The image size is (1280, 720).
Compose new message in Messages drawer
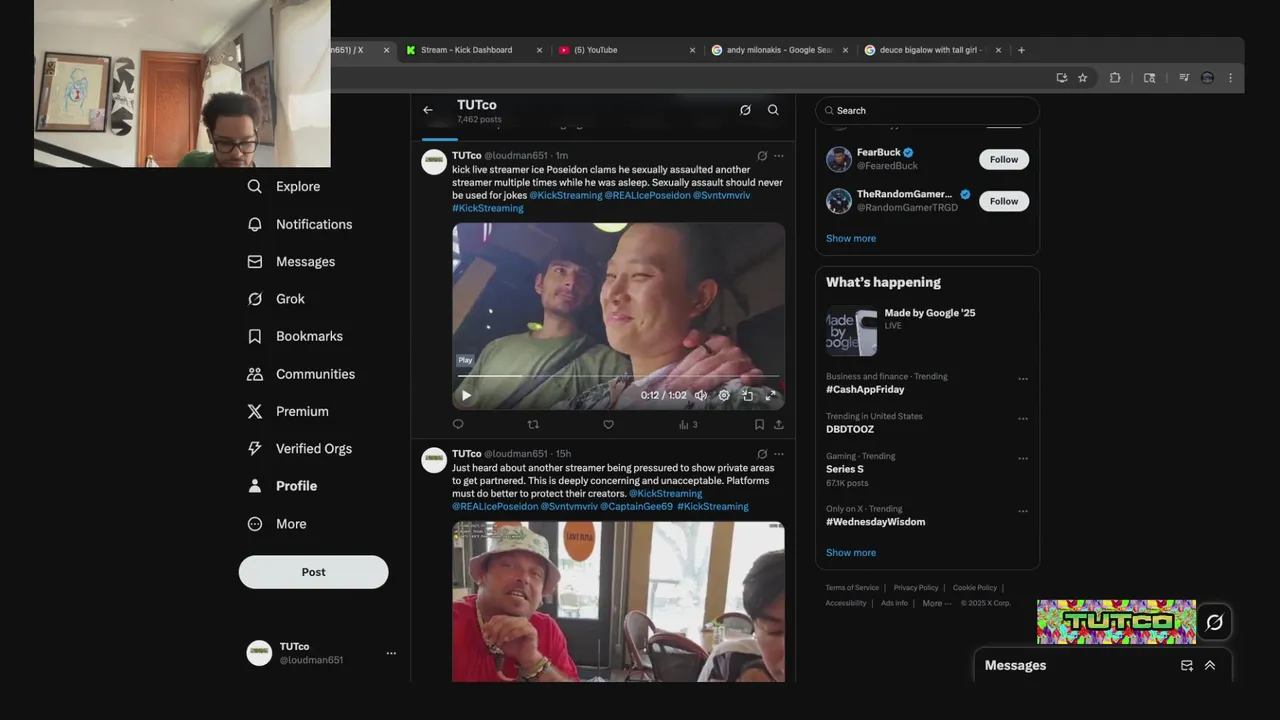point(1187,665)
